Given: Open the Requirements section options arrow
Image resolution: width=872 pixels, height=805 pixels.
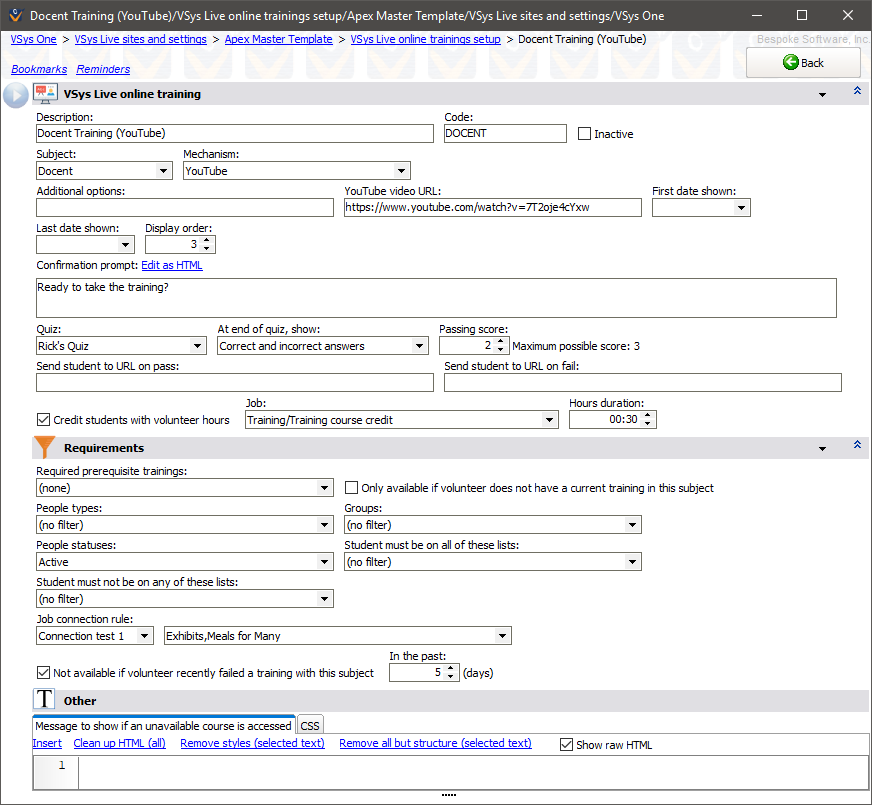Looking at the screenshot, I should pyautogui.click(x=822, y=449).
